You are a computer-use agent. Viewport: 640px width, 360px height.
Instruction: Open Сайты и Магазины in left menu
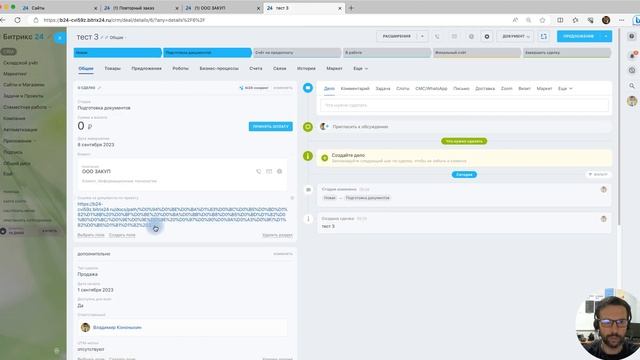pyautogui.click(x=24, y=84)
